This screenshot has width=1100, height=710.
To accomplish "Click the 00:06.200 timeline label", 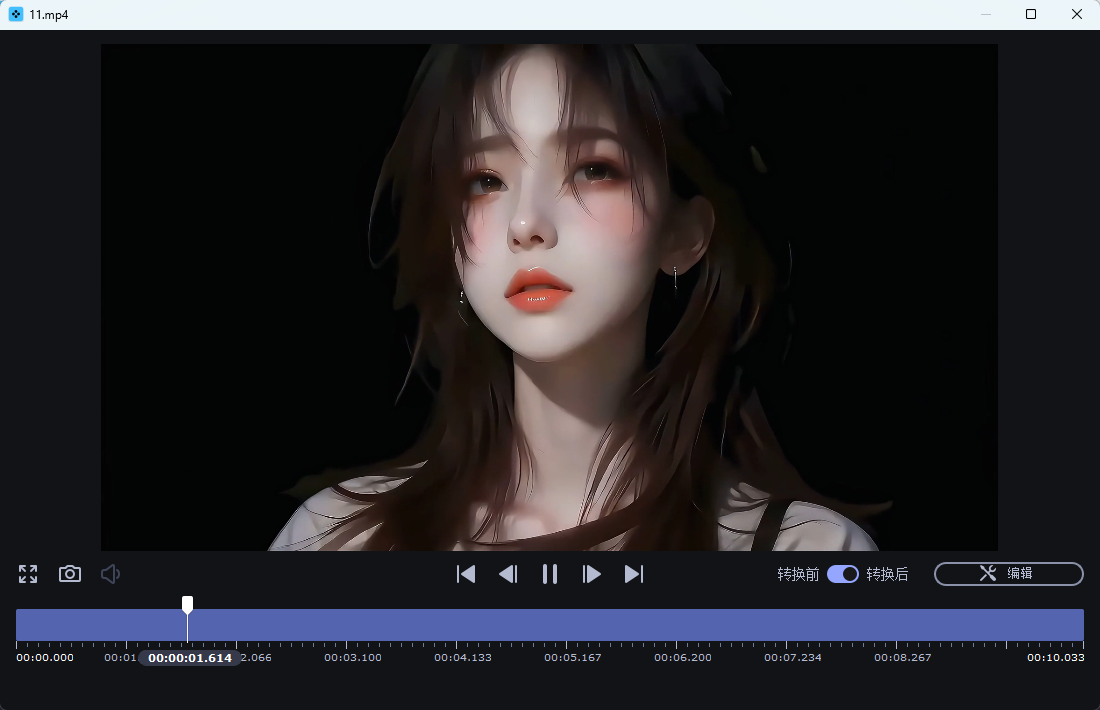I will pos(683,657).
